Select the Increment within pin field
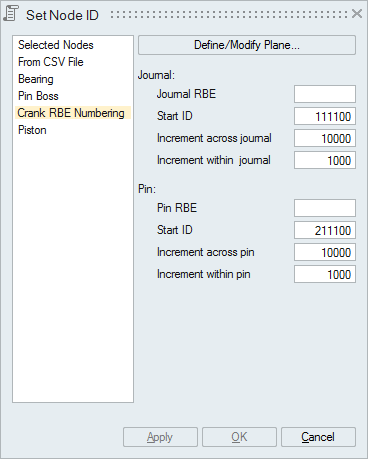This screenshot has height=459, width=368. pyautogui.click(x=325, y=274)
